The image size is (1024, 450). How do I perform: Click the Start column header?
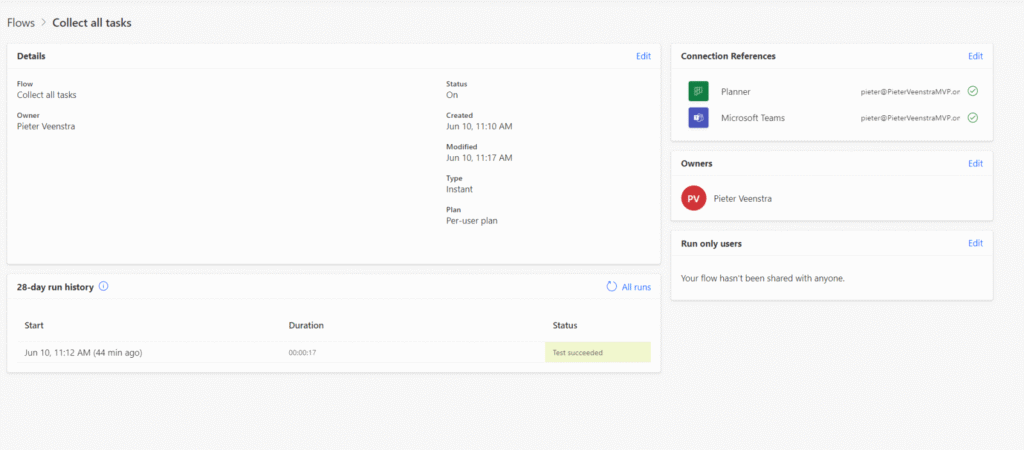[x=34, y=325]
